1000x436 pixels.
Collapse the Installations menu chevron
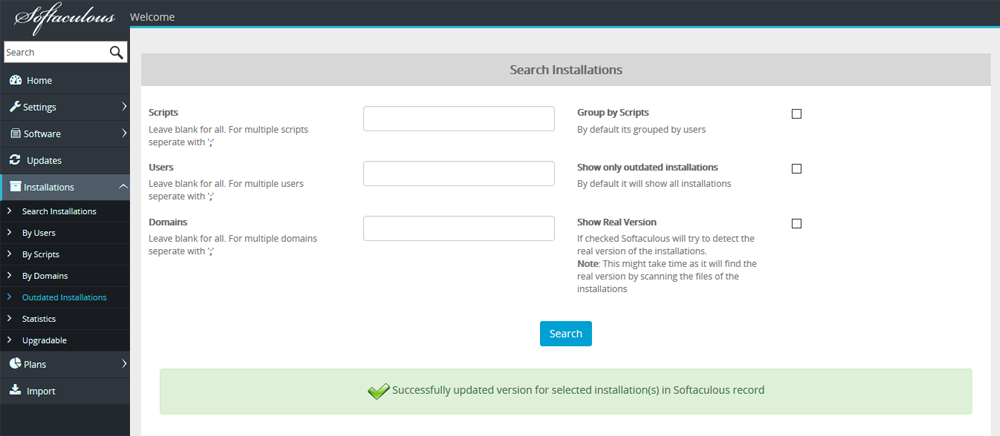(x=124, y=186)
